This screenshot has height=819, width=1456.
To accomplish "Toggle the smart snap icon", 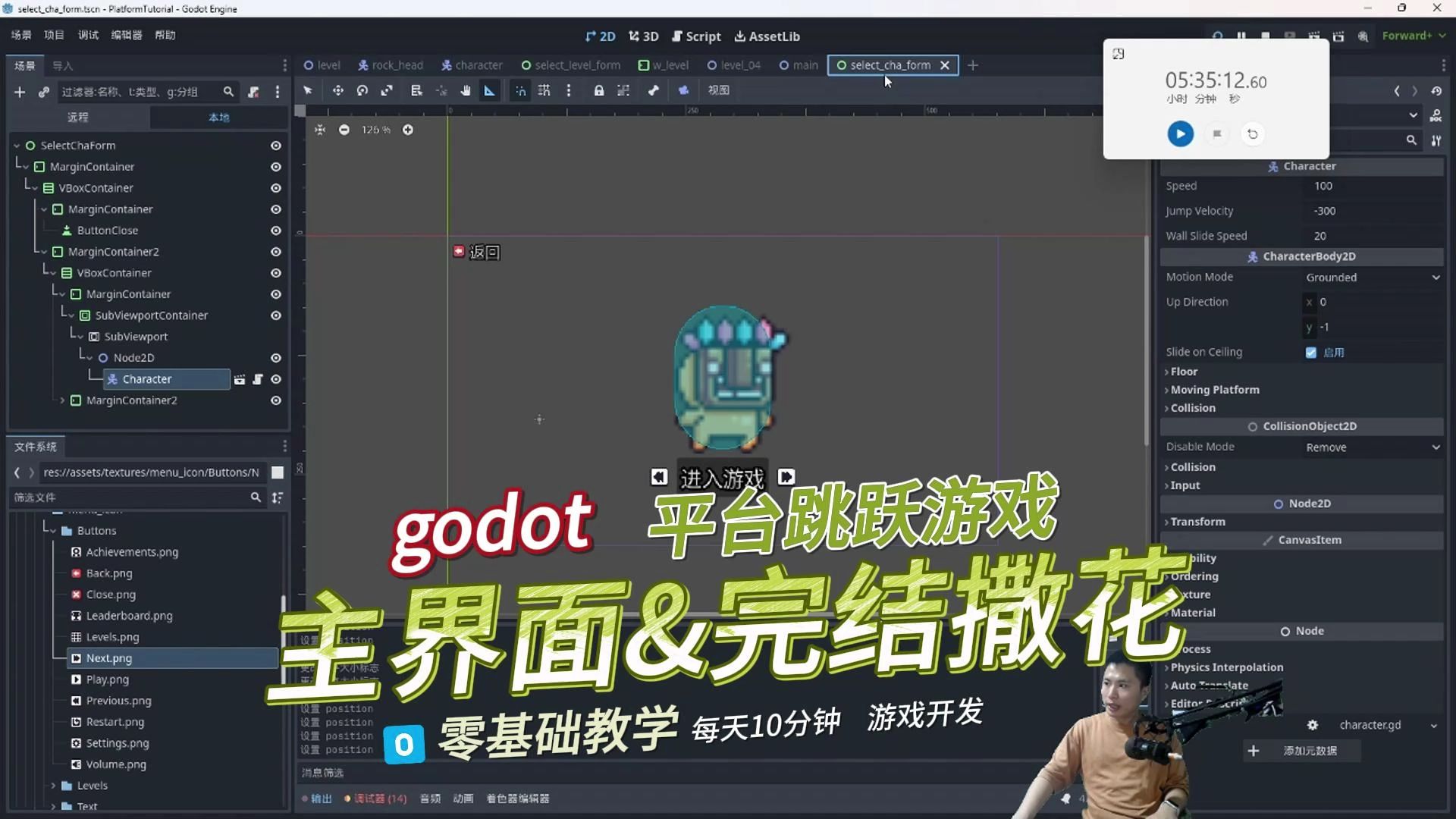I will tap(520, 90).
